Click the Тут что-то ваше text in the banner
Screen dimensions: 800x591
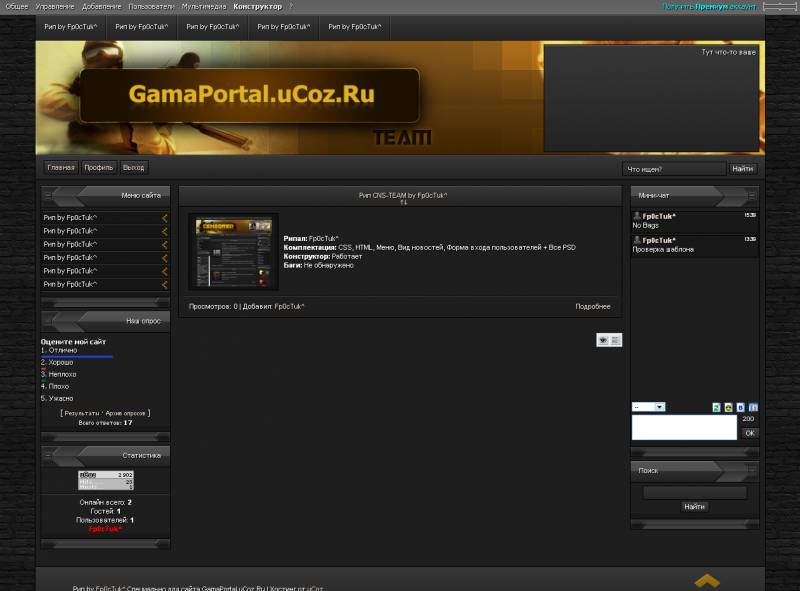pos(729,52)
